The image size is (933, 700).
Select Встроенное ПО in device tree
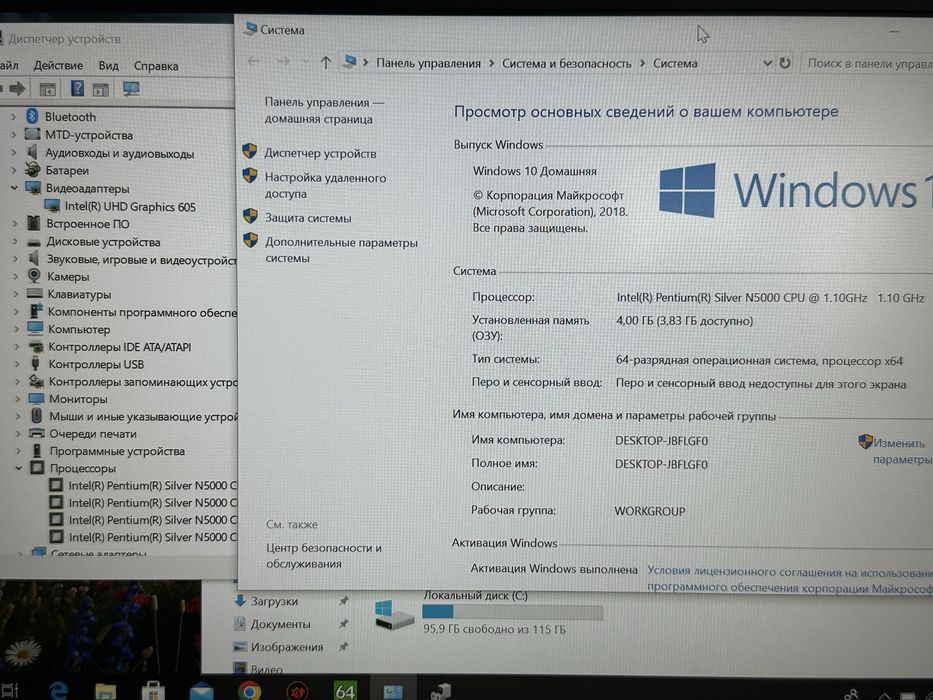(87, 224)
